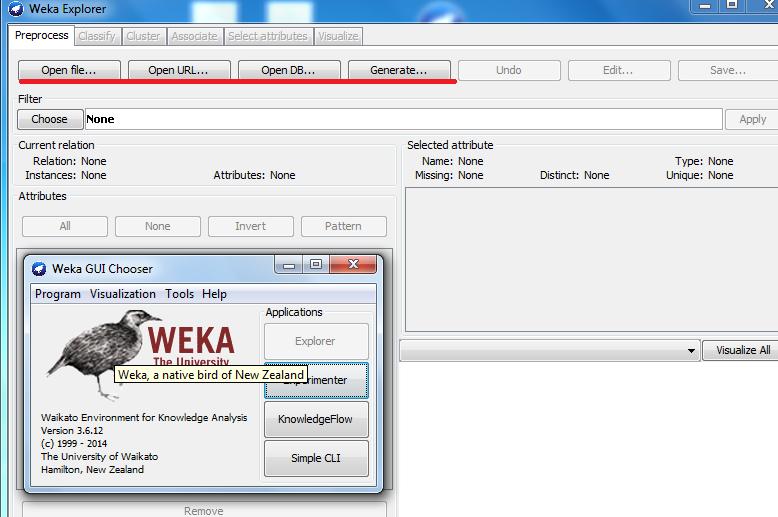Click the Undo button

[509, 70]
